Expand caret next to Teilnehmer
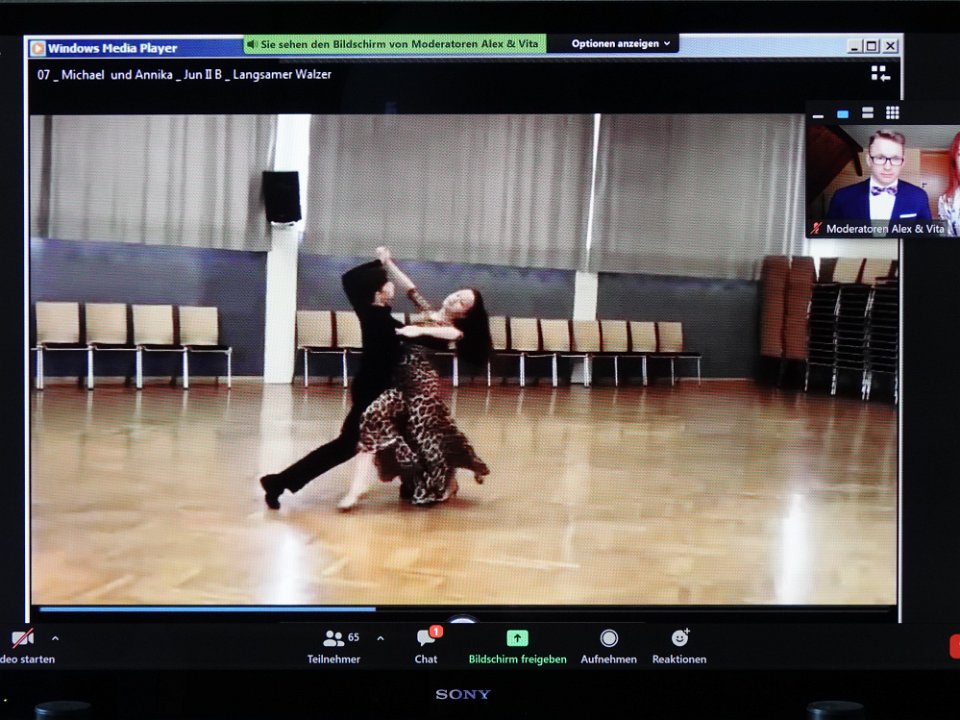Image resolution: width=960 pixels, height=720 pixels. 380,639
